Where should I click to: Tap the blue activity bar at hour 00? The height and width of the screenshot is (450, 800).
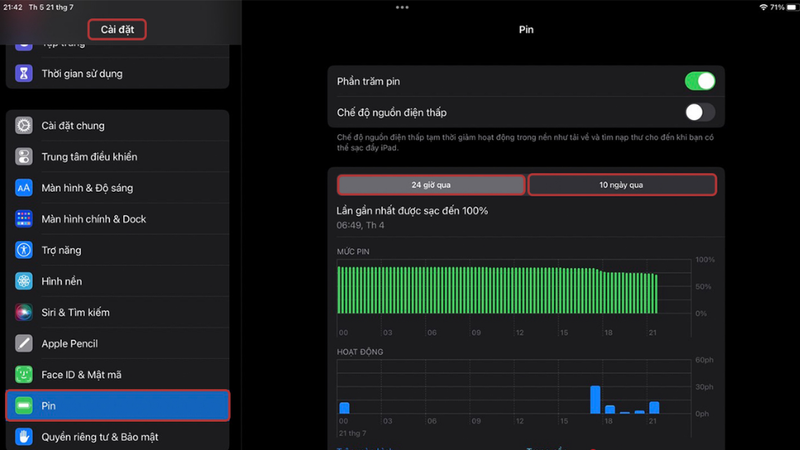point(344,408)
